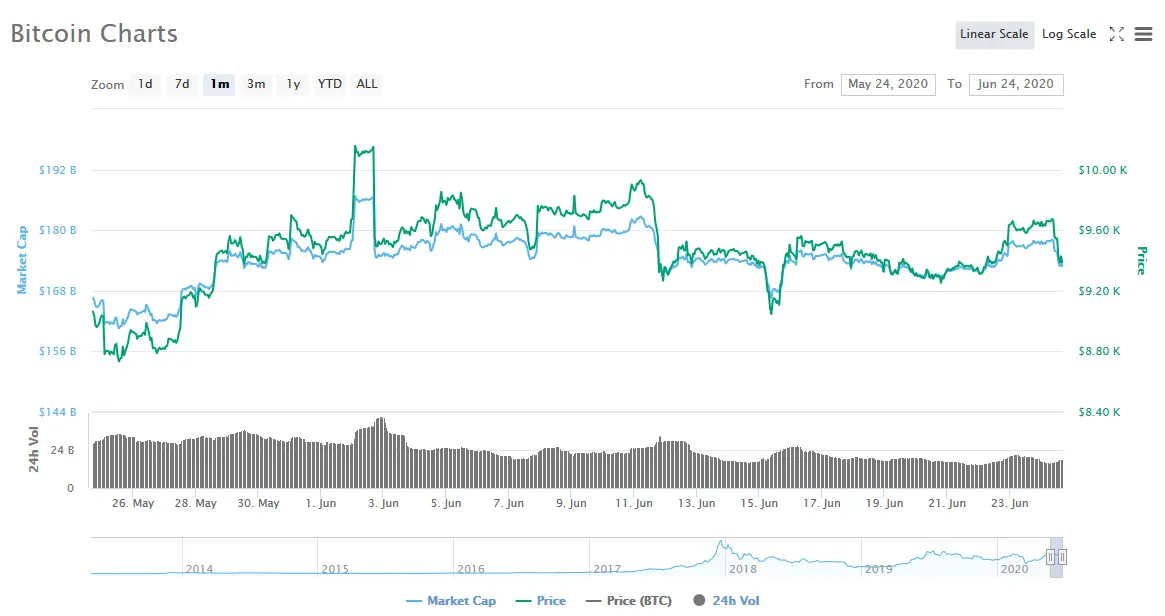1165x616 pixels.
Task: Click the 24 B volume axis label
Action: coord(62,450)
